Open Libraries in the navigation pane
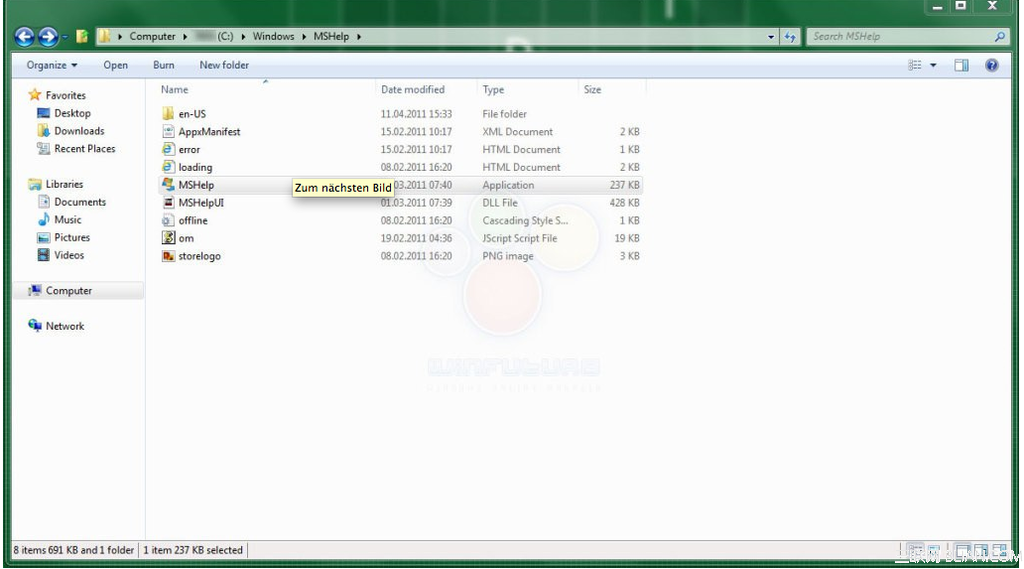This screenshot has height=569, width=1024. [64, 184]
